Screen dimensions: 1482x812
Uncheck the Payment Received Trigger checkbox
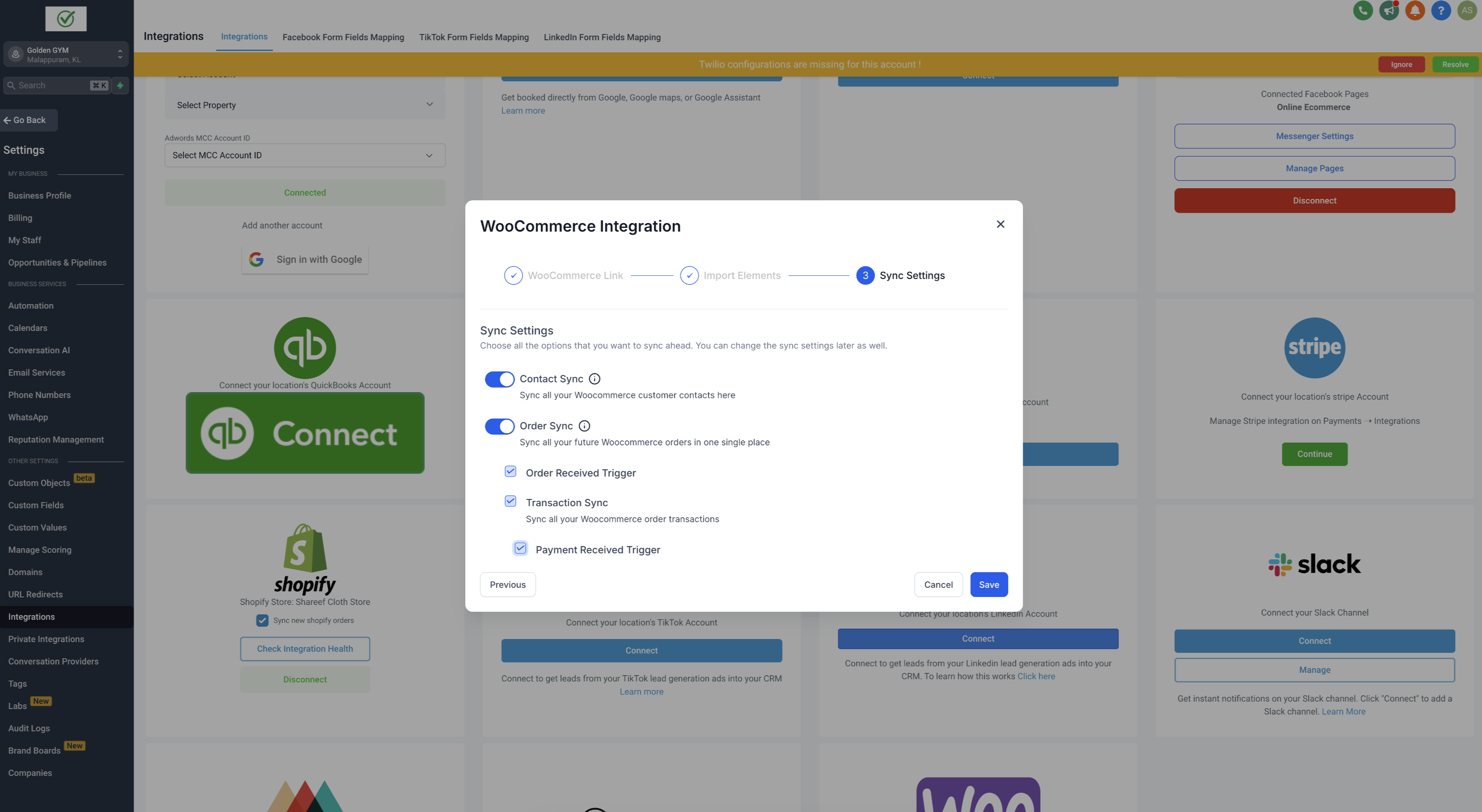tap(520, 548)
